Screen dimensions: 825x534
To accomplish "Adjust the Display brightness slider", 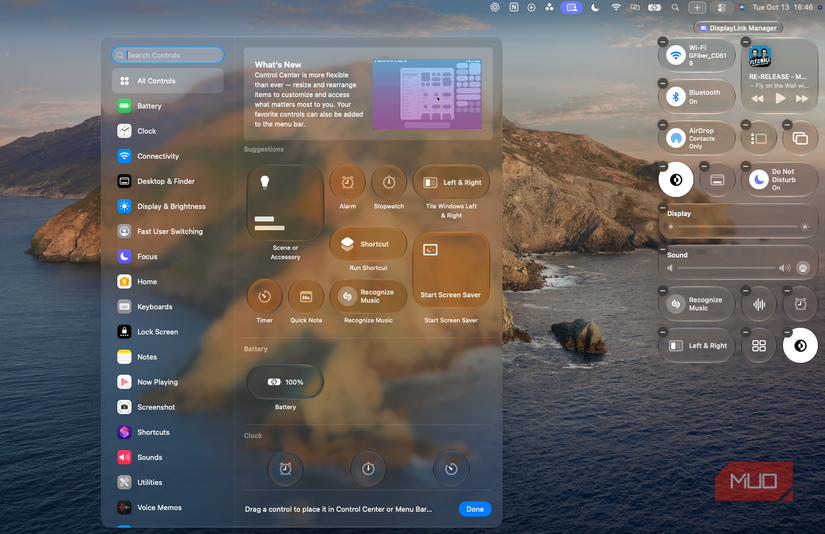I will (x=738, y=227).
